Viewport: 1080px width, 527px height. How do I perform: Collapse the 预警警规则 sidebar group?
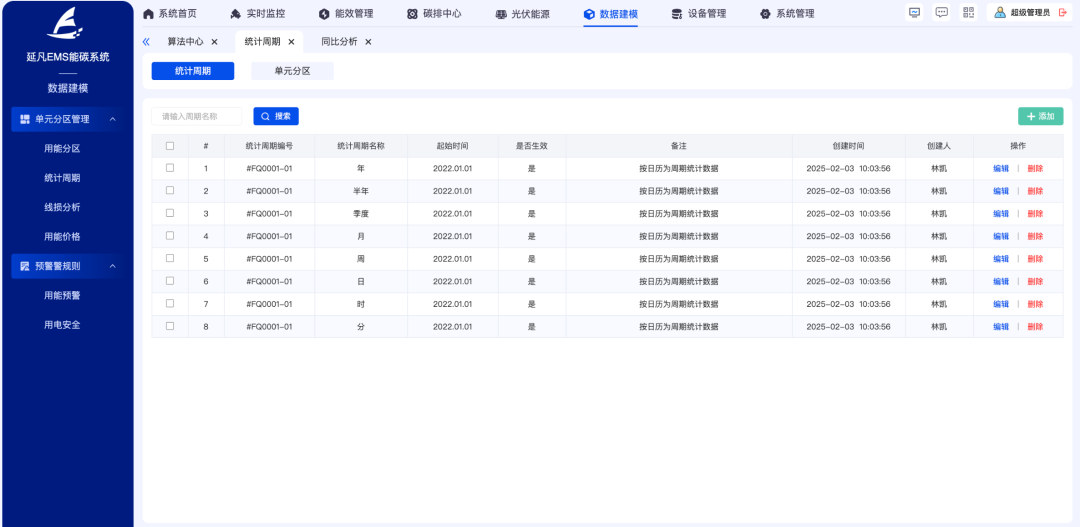pos(113,266)
